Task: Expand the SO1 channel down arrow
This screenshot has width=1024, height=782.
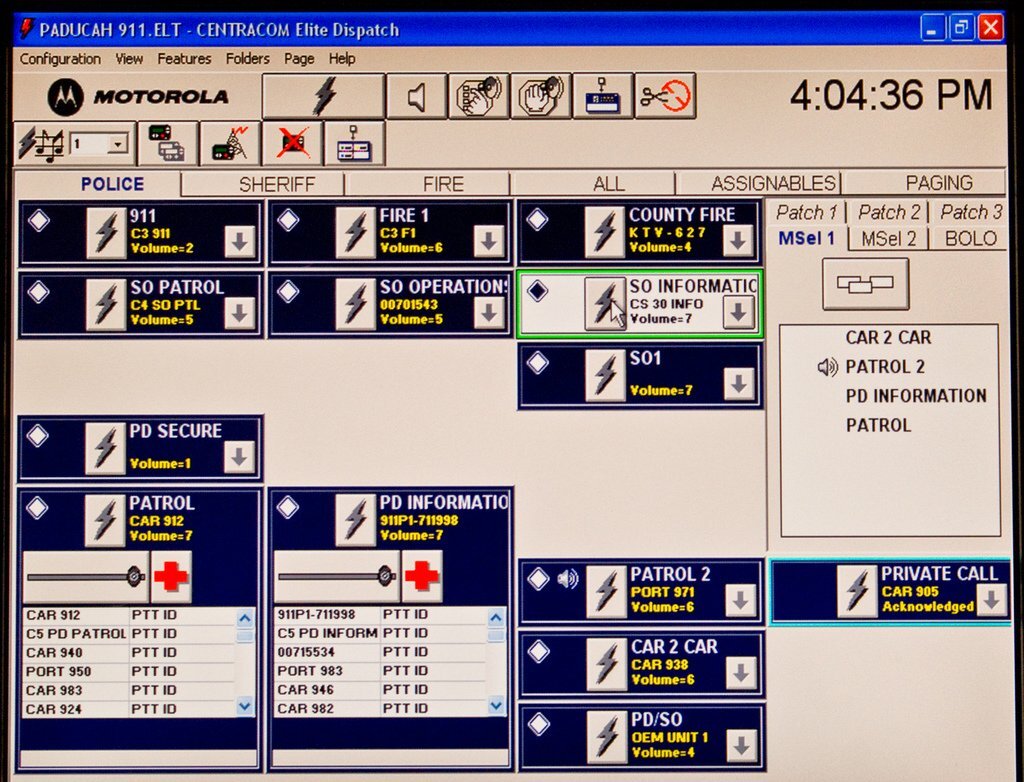Action: (x=738, y=383)
